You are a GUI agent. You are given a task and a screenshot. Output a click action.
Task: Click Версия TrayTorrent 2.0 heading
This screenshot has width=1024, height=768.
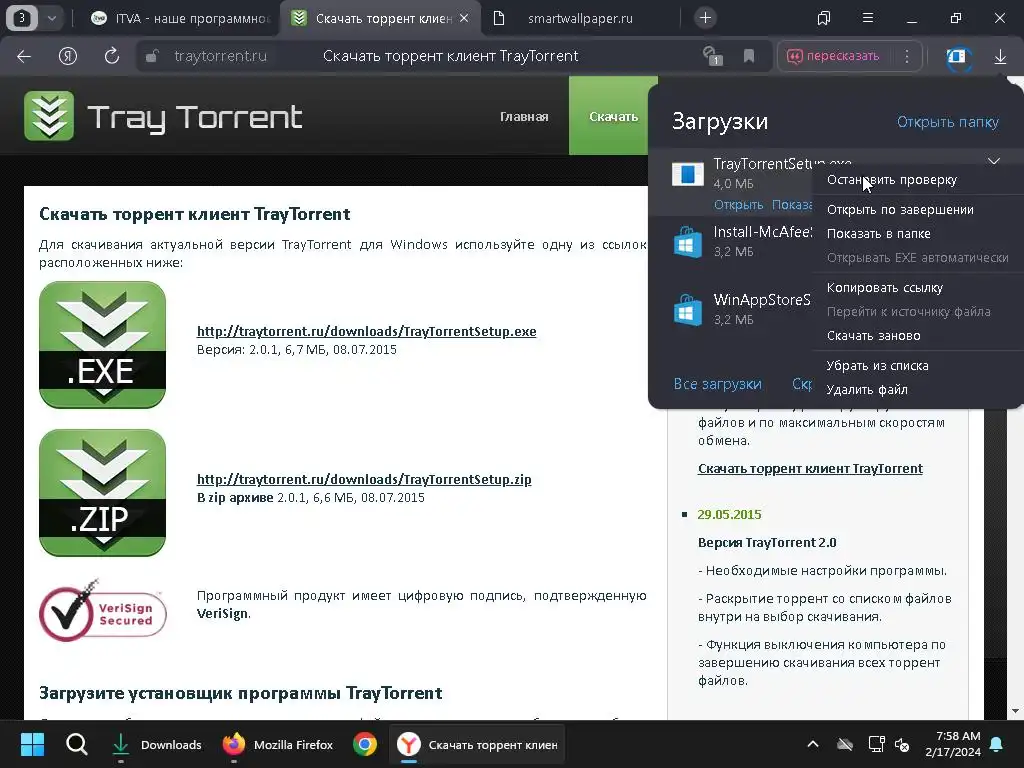pos(767,543)
